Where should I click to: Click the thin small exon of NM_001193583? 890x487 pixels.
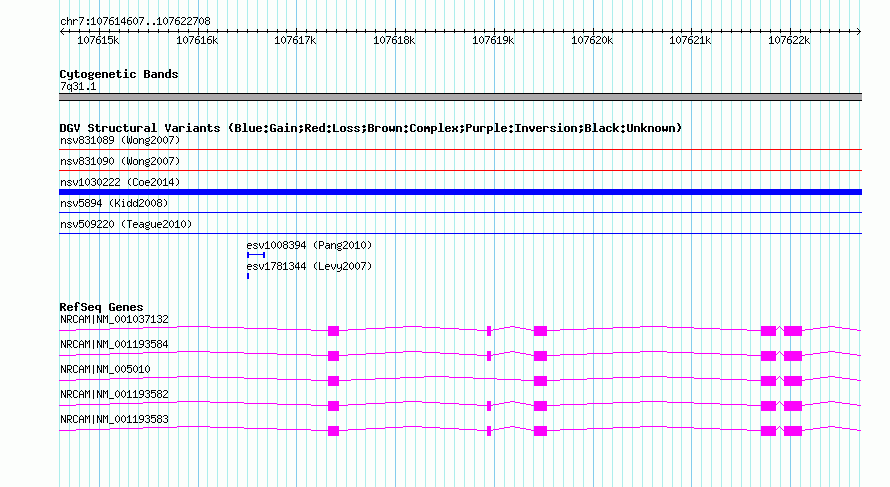[489, 431]
